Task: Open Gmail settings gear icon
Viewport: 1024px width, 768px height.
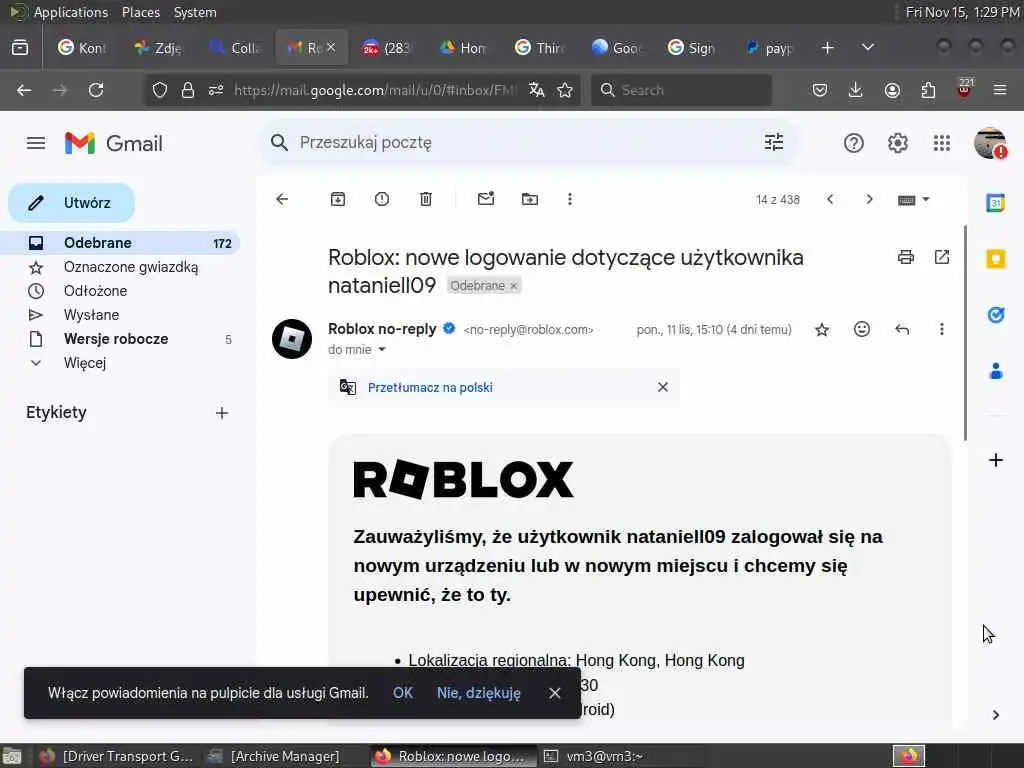Action: coord(898,143)
